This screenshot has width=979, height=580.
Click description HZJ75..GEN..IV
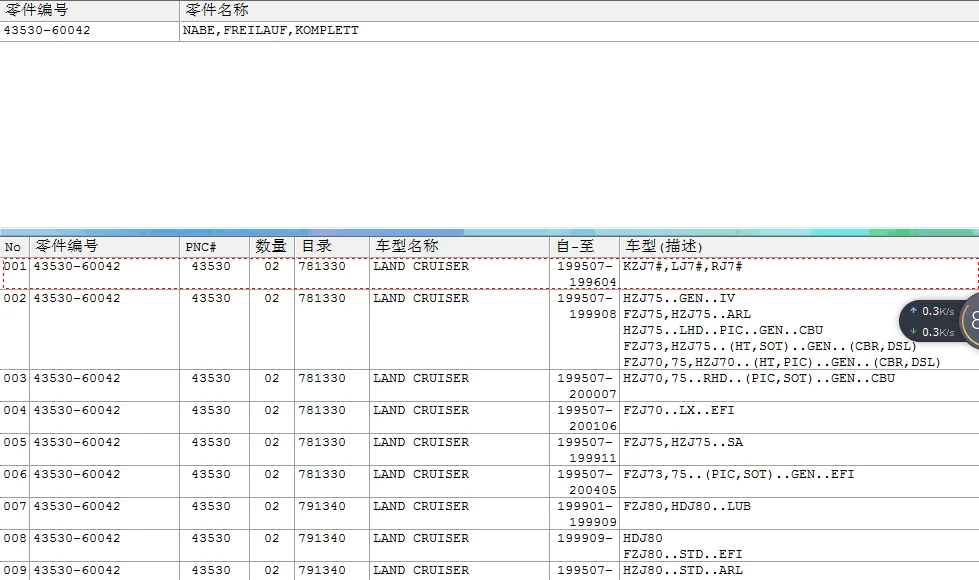click(679, 298)
